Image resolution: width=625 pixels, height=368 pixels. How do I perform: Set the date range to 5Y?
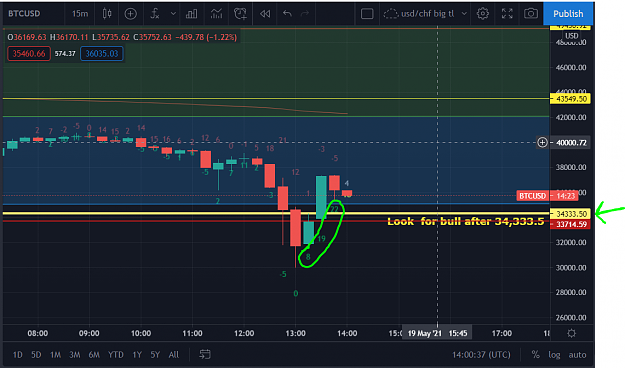[x=155, y=354]
